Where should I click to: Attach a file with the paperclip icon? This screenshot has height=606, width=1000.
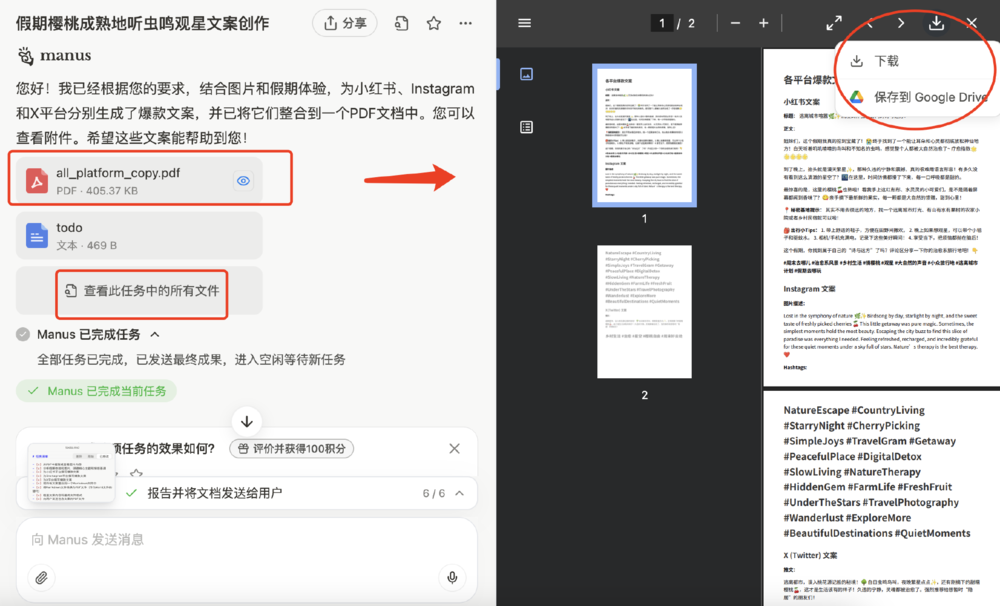[41, 577]
